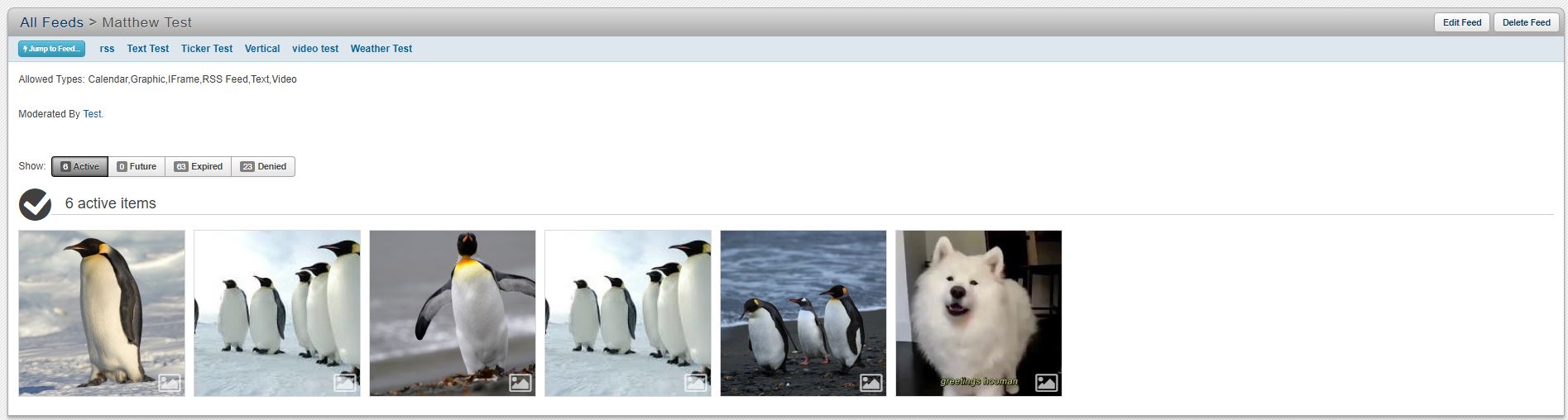Open the Jump to Feed dropdown
Screen dimensions: 1568x420
click(51, 49)
